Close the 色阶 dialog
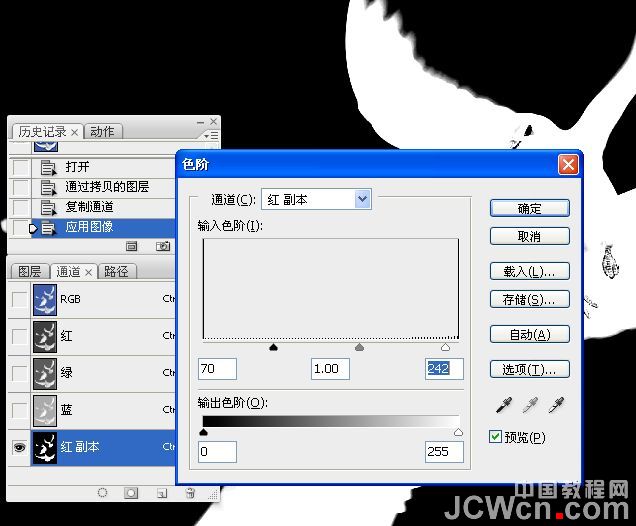This screenshot has width=636, height=526. point(568,165)
